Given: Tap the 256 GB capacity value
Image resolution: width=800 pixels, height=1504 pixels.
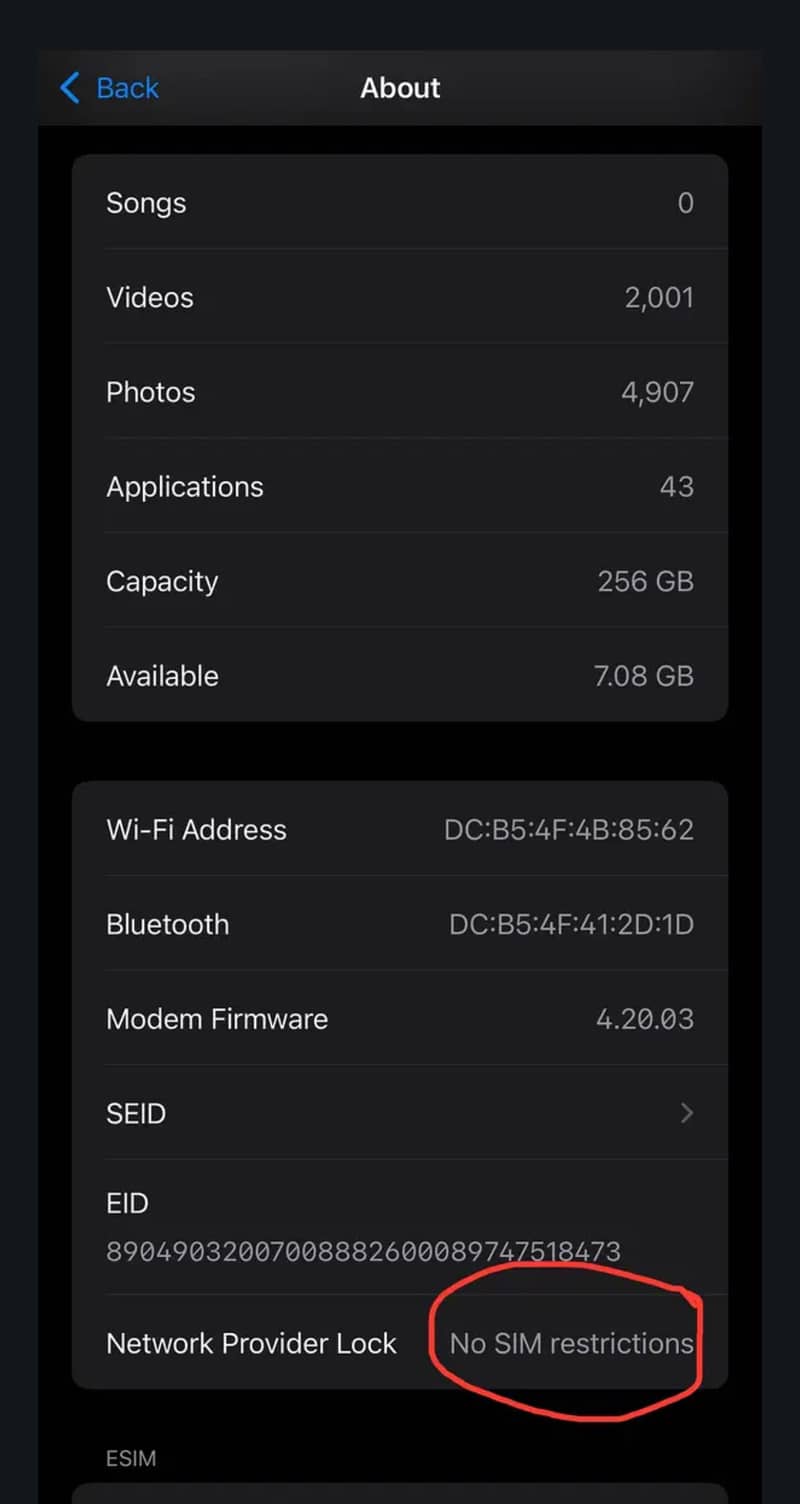Looking at the screenshot, I should [645, 581].
